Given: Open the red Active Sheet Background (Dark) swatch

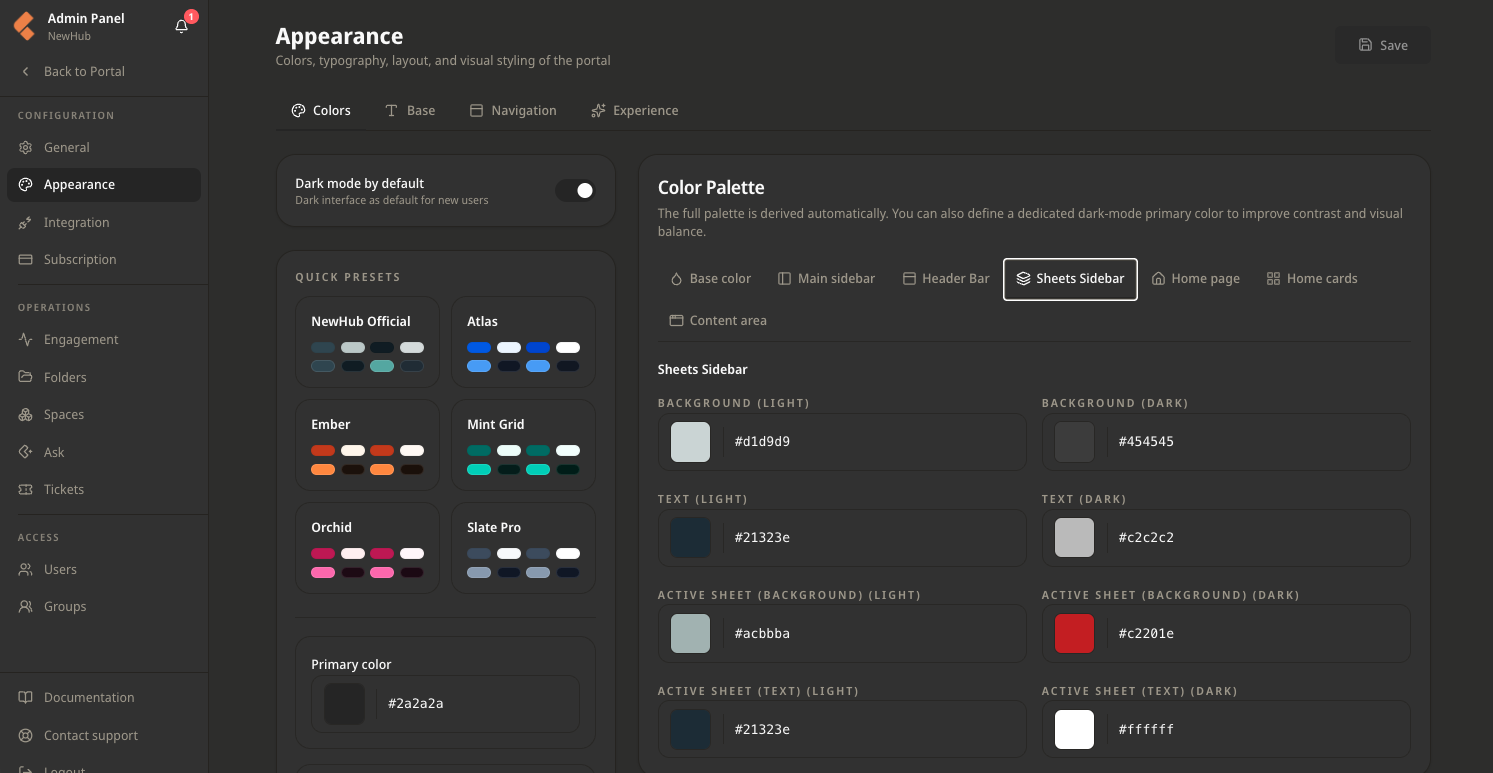Looking at the screenshot, I should [1074, 634].
